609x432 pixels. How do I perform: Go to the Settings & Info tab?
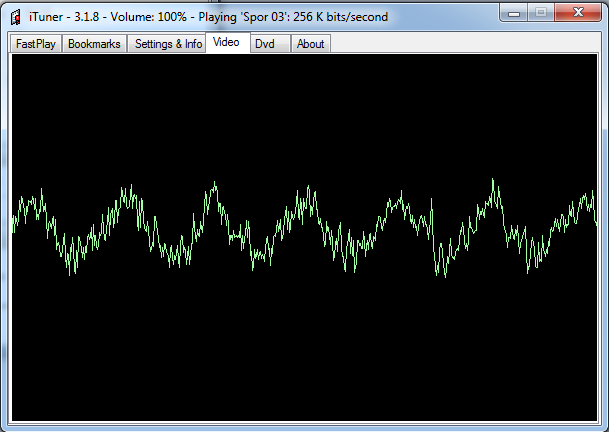click(168, 44)
